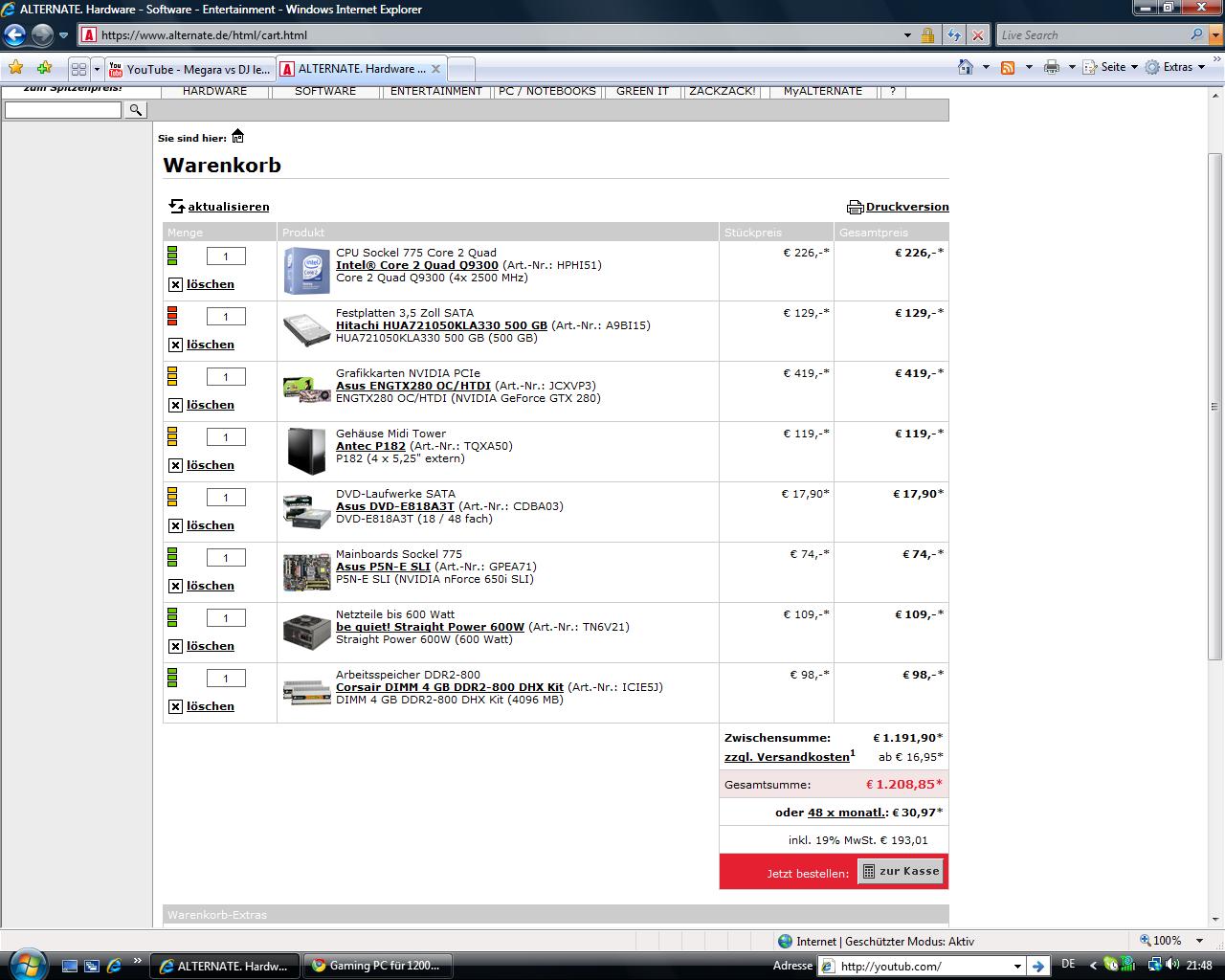Open be quiet! Straight Power 600W link
Viewport: 1225px width, 980px height.
click(x=430, y=627)
